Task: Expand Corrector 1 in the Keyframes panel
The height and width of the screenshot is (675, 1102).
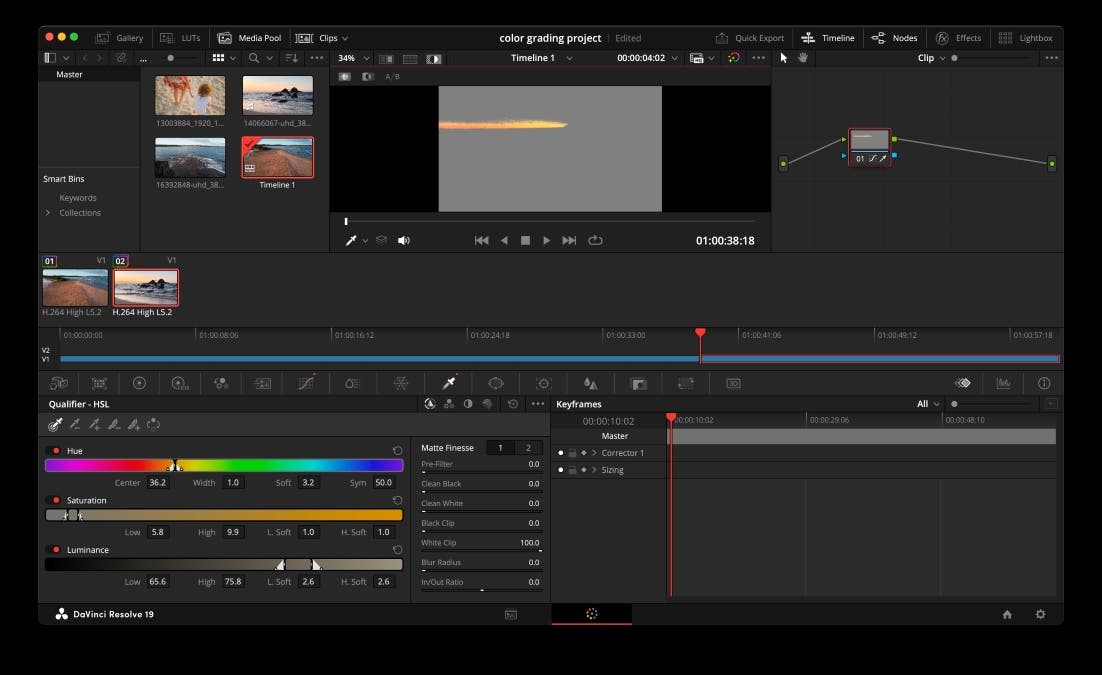Action: (592, 452)
